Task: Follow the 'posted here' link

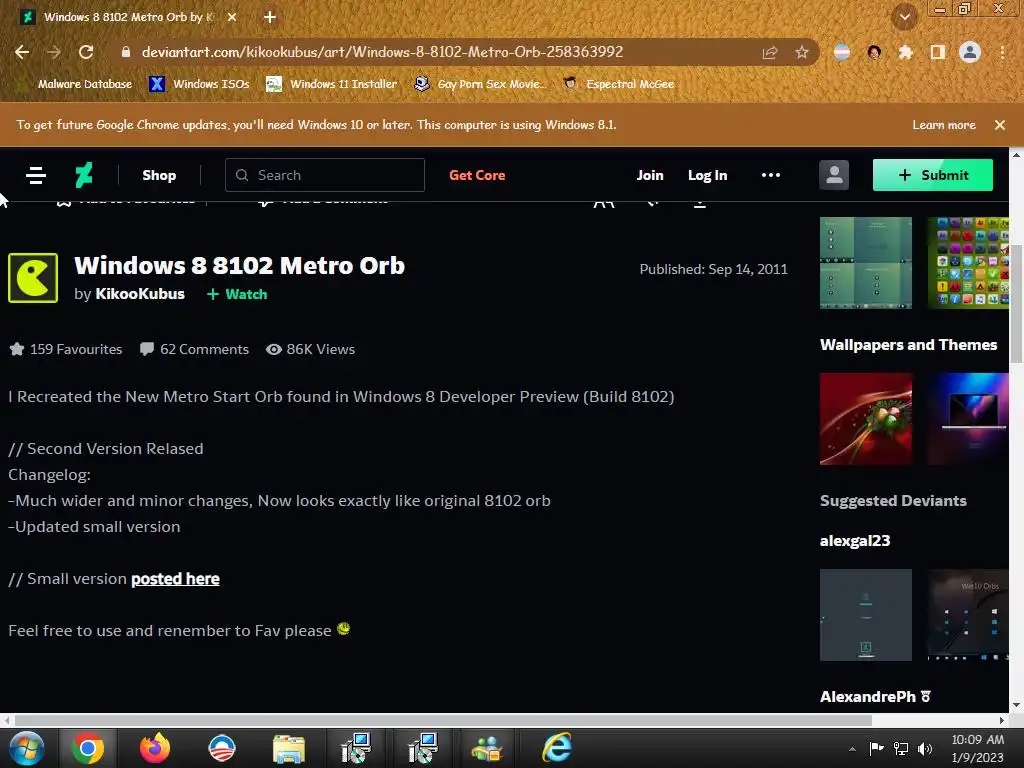Action: [175, 579]
